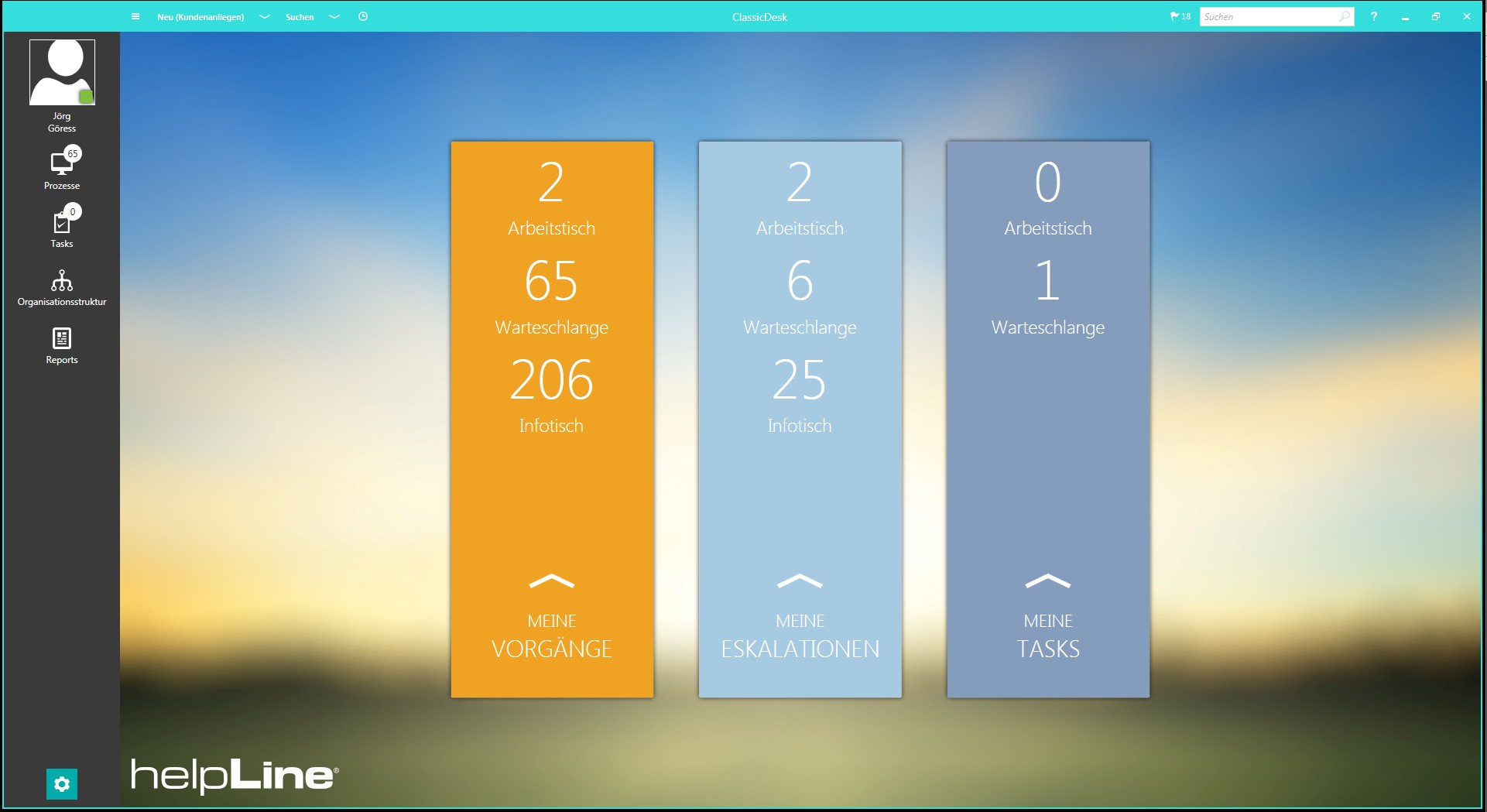Screen dimensions: 1487x812
Task: Collapse the Meine Tasks tile chevron
Action: [1048, 581]
